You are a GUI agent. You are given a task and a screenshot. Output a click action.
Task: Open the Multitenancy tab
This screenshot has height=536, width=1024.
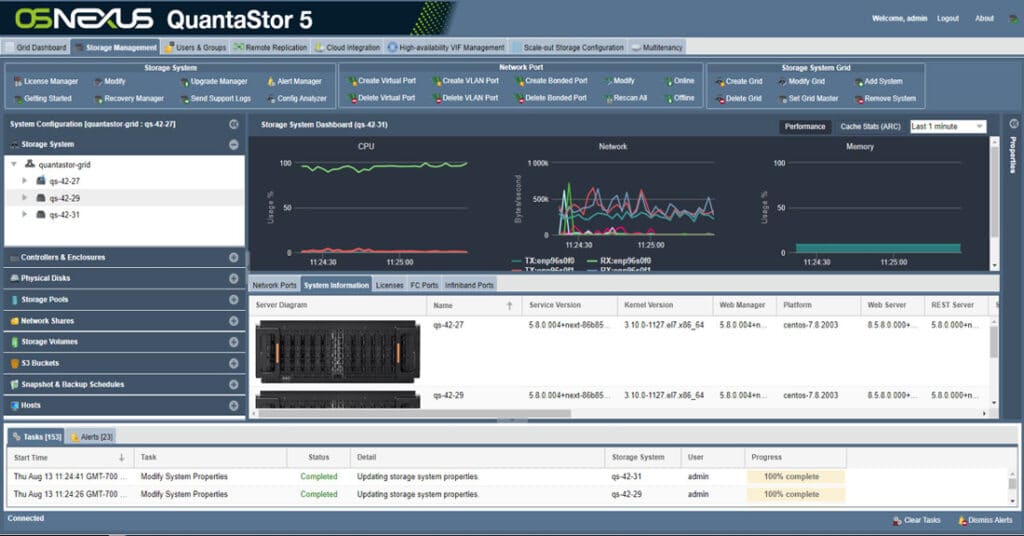point(657,48)
